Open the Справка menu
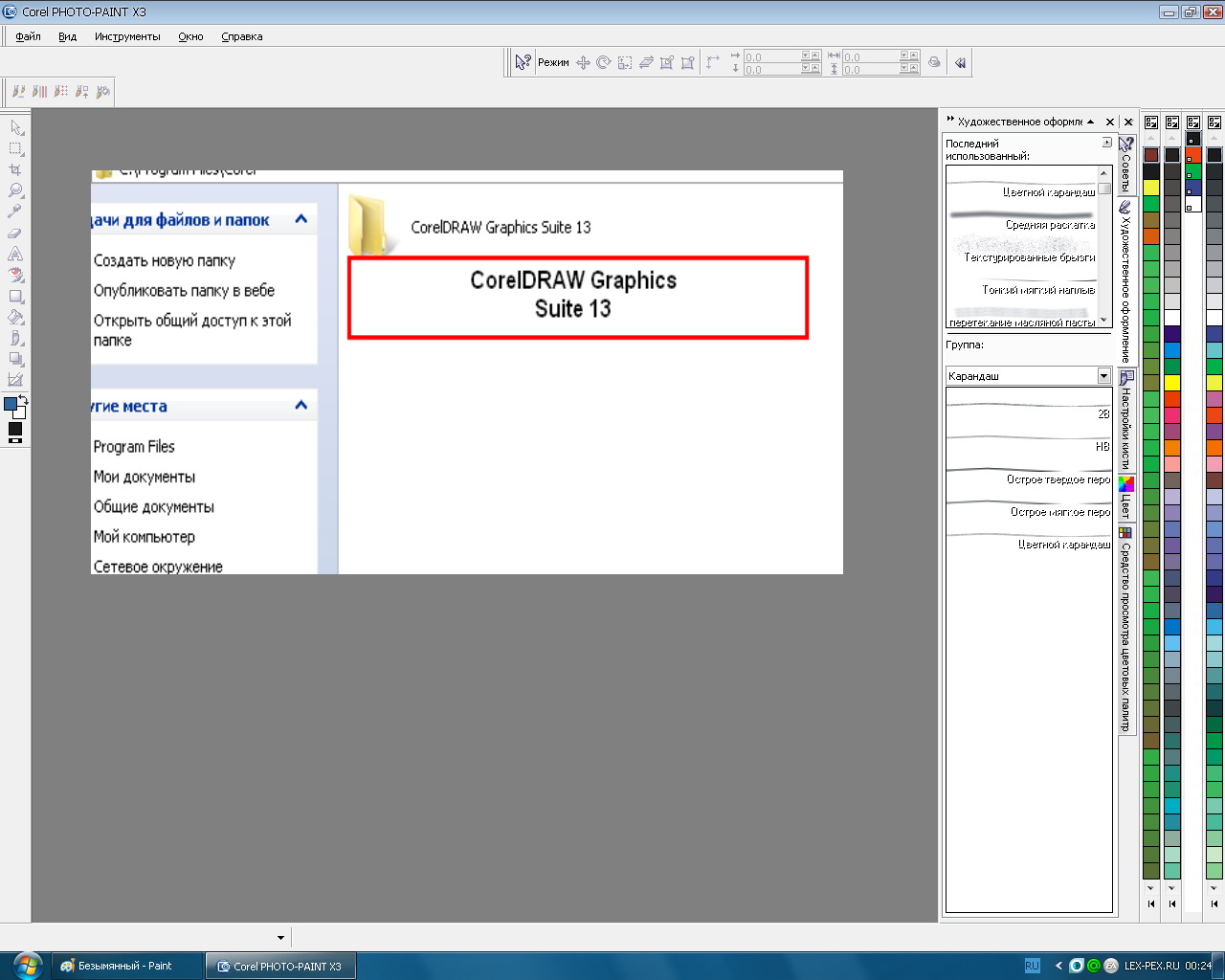This screenshot has height=980, width=1225. pyautogui.click(x=241, y=36)
